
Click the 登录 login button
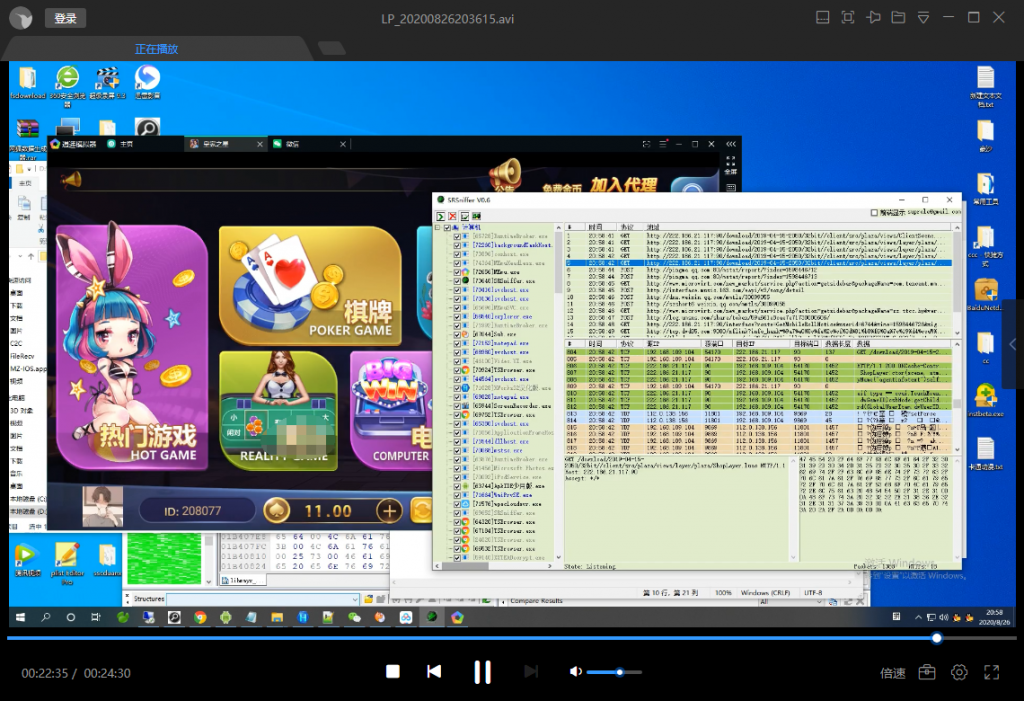(x=65, y=18)
